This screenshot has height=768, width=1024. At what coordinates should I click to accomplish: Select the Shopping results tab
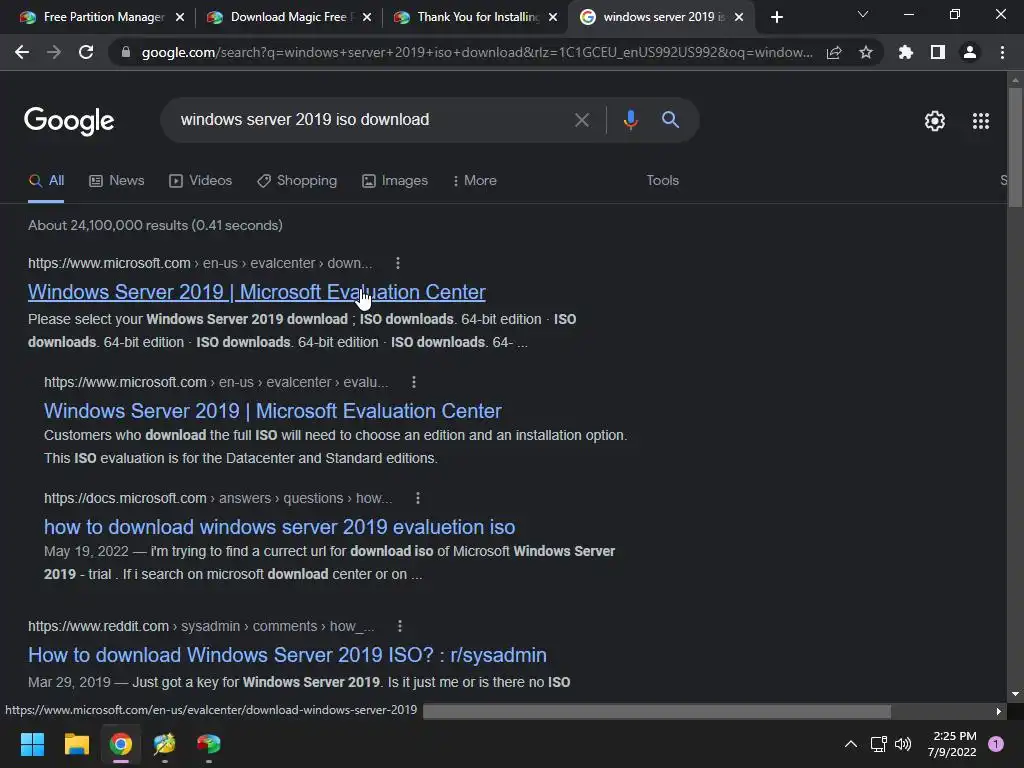297,181
